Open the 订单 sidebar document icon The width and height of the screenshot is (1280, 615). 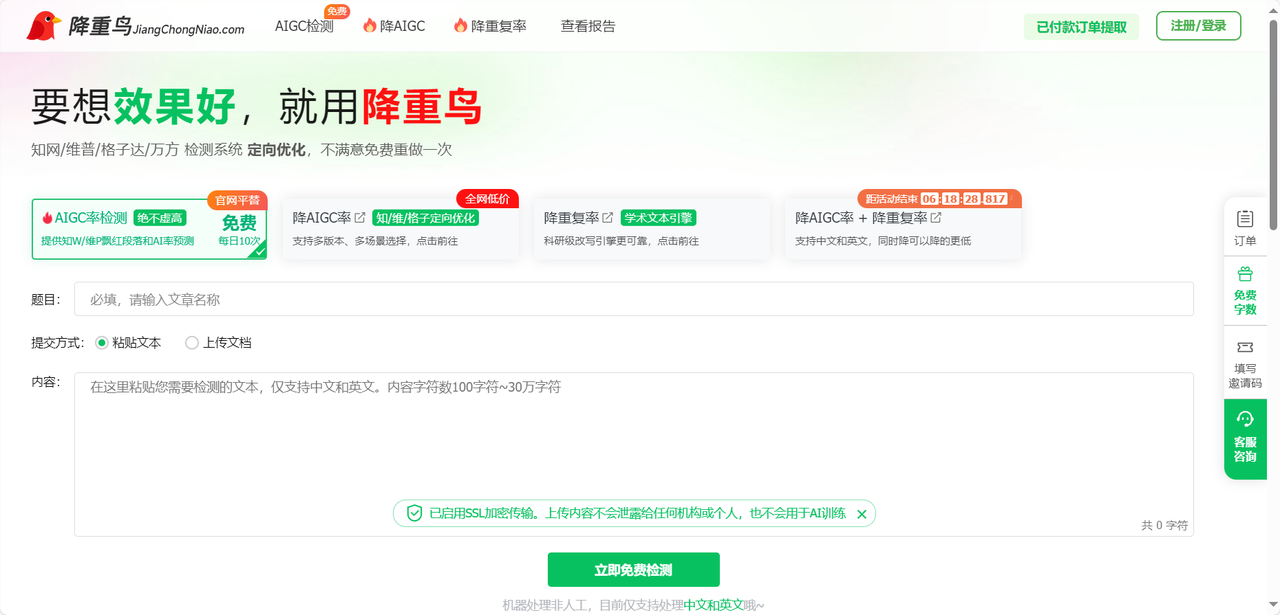click(1245, 218)
